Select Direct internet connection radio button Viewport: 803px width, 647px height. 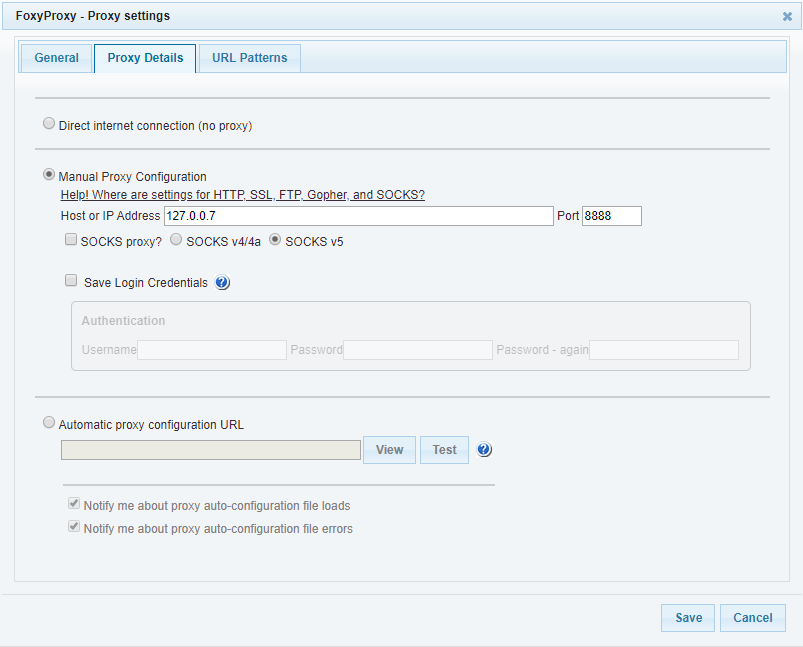(49, 123)
